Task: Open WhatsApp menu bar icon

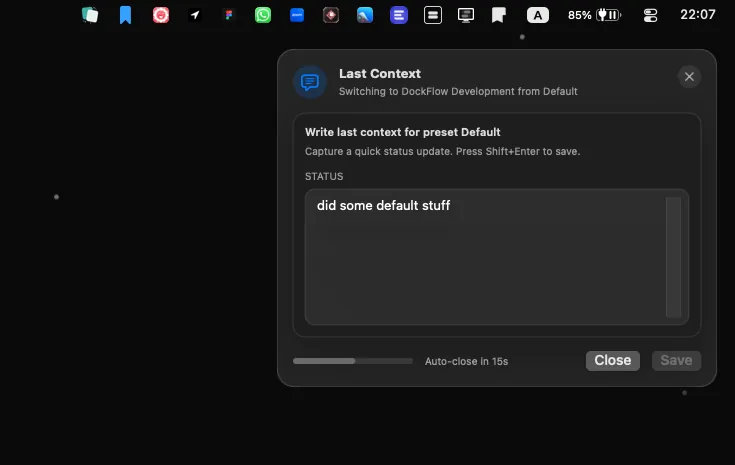Action: coord(263,15)
